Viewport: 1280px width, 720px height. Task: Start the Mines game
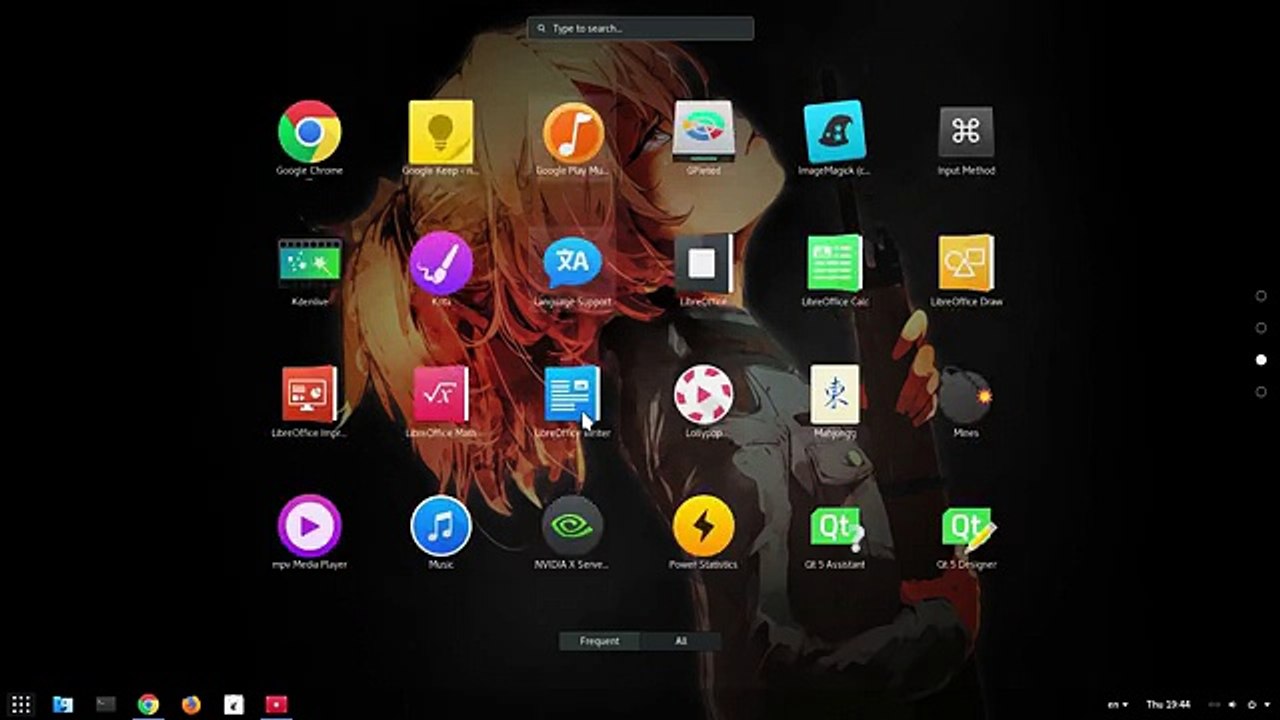click(966, 396)
